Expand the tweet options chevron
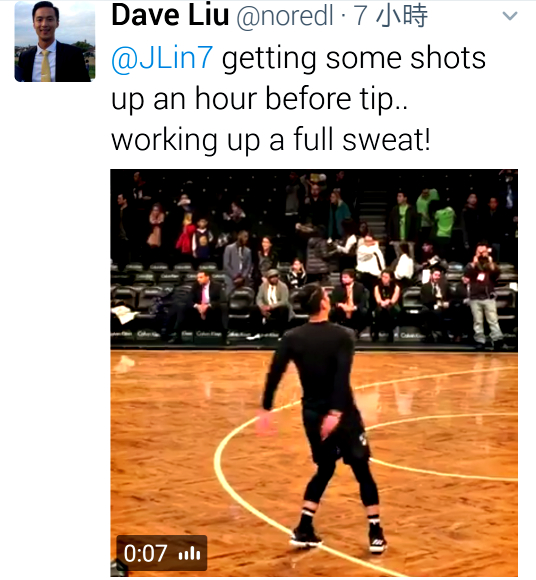The width and height of the screenshot is (536, 580). pyautogui.click(x=510, y=16)
